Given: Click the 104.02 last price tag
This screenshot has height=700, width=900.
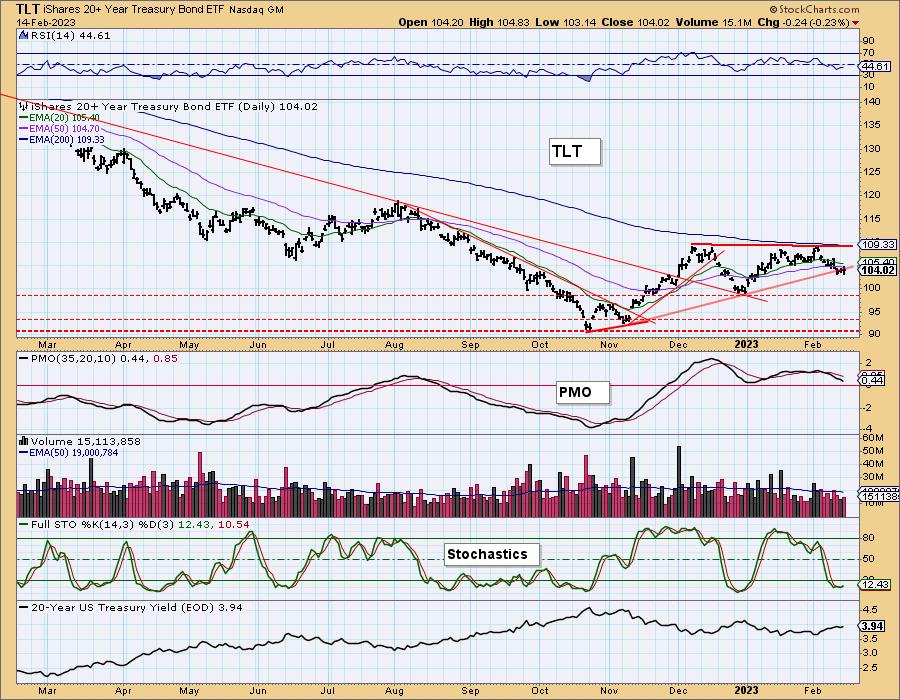Looking at the screenshot, I should point(878,270).
